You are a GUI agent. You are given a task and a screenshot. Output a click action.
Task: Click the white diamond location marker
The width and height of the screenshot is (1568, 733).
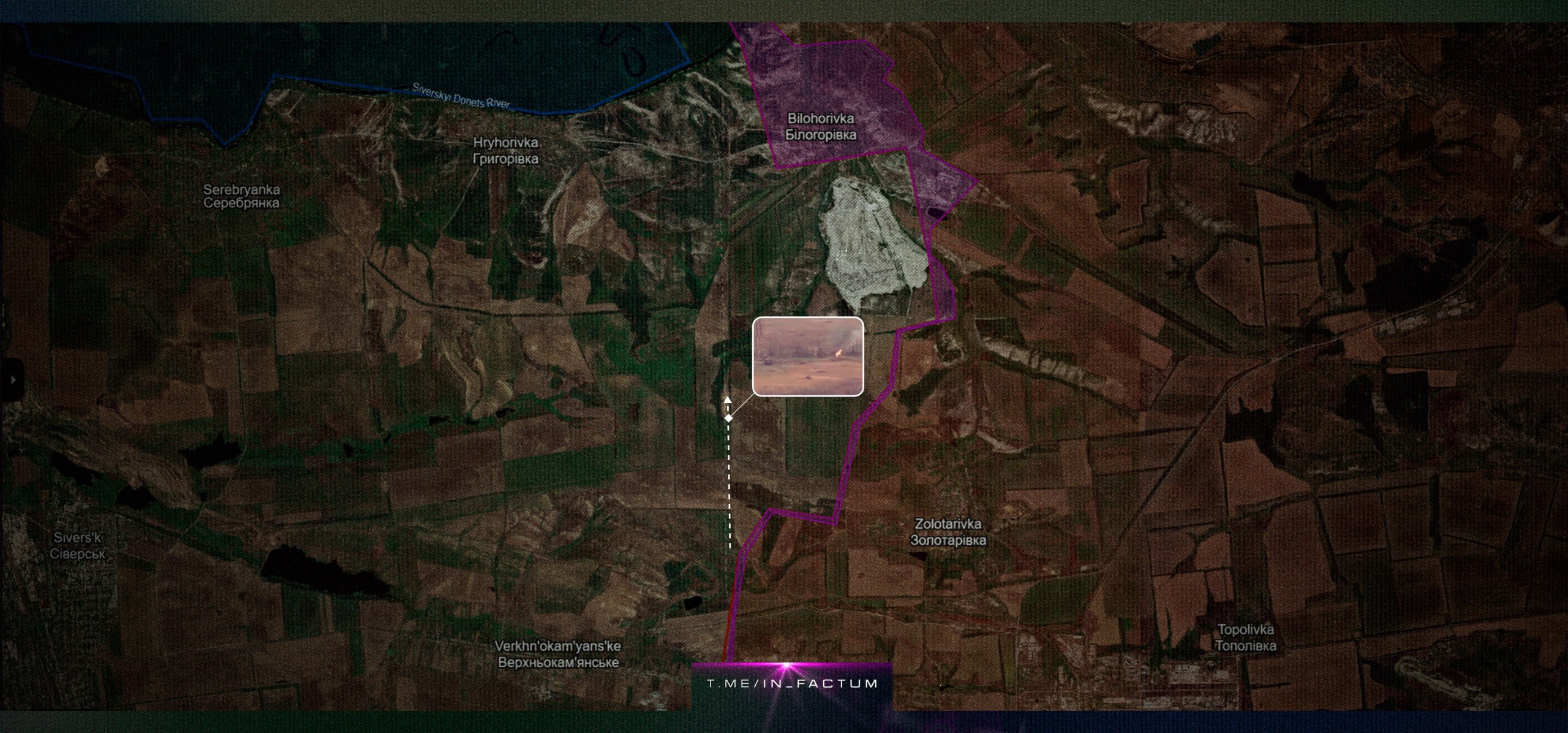[729, 418]
